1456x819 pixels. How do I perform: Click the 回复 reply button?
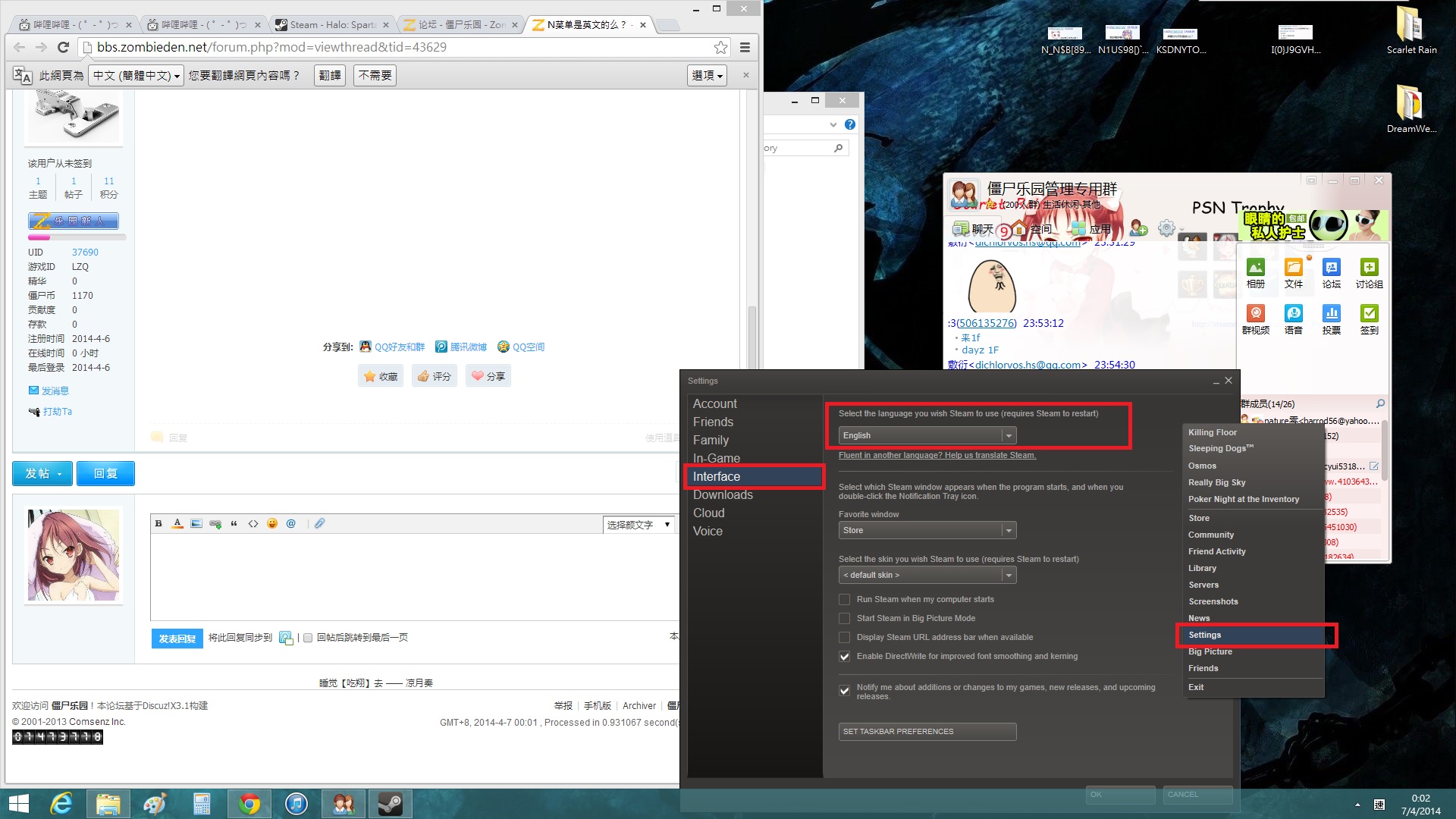105,473
